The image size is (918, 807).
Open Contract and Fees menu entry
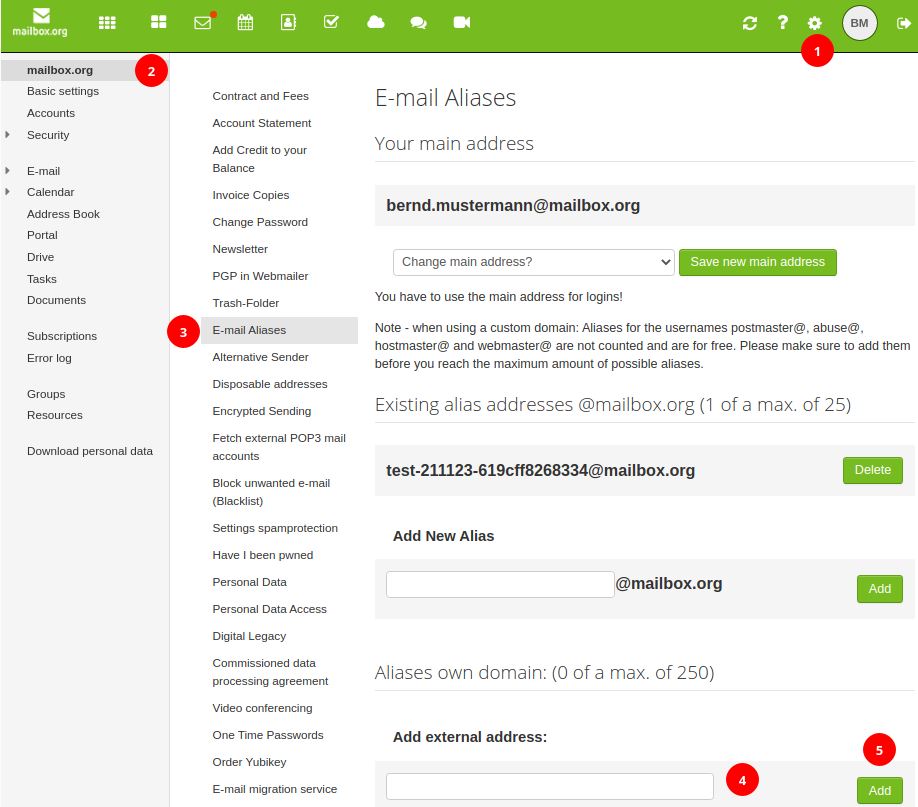(x=261, y=96)
